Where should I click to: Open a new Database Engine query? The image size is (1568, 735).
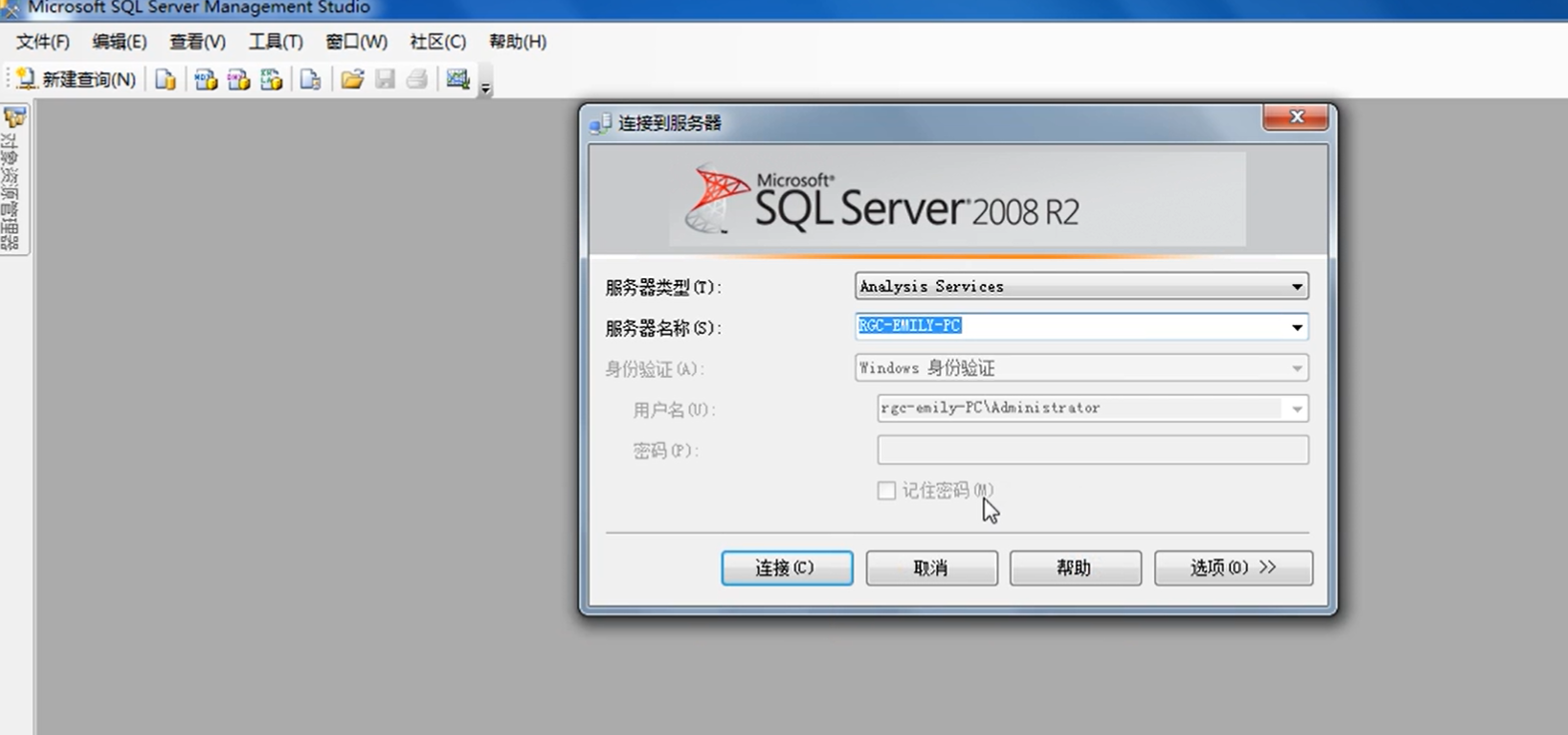165,79
